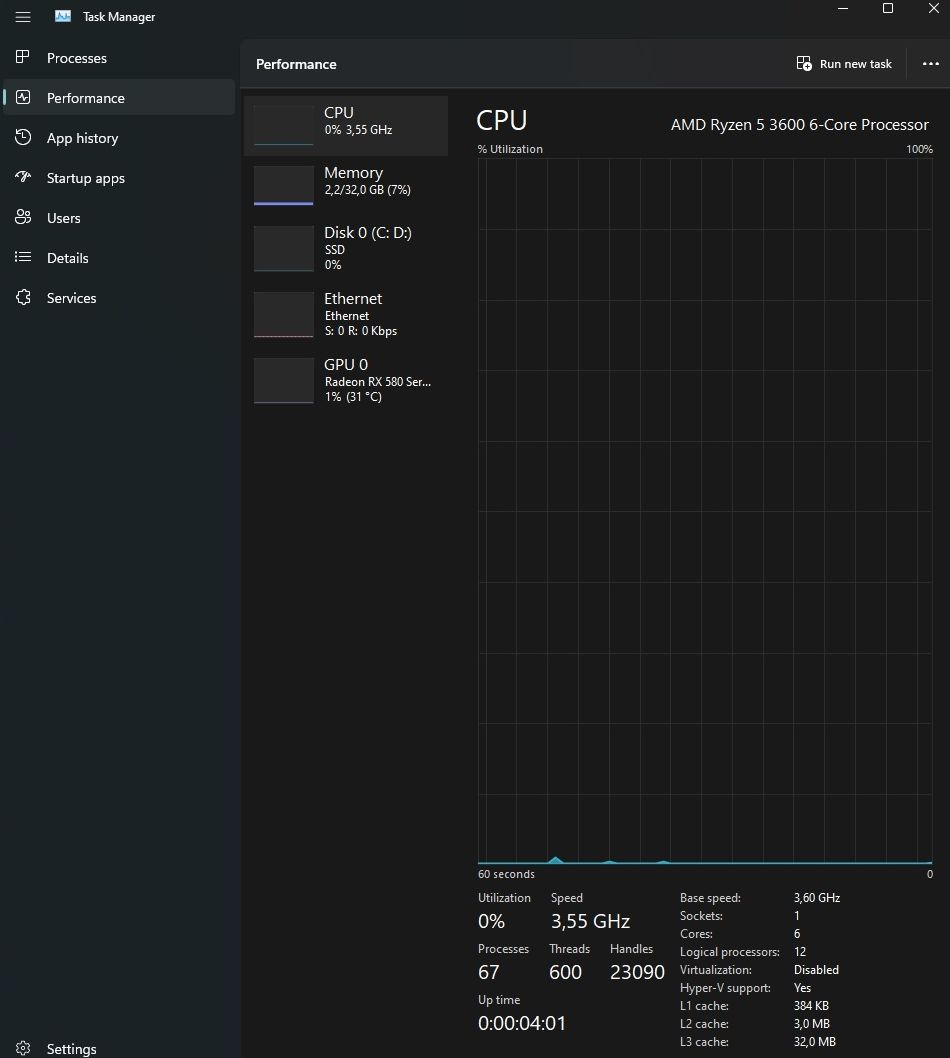Click the Performance sidebar icon
Image resolution: width=950 pixels, height=1058 pixels.
coord(23,98)
